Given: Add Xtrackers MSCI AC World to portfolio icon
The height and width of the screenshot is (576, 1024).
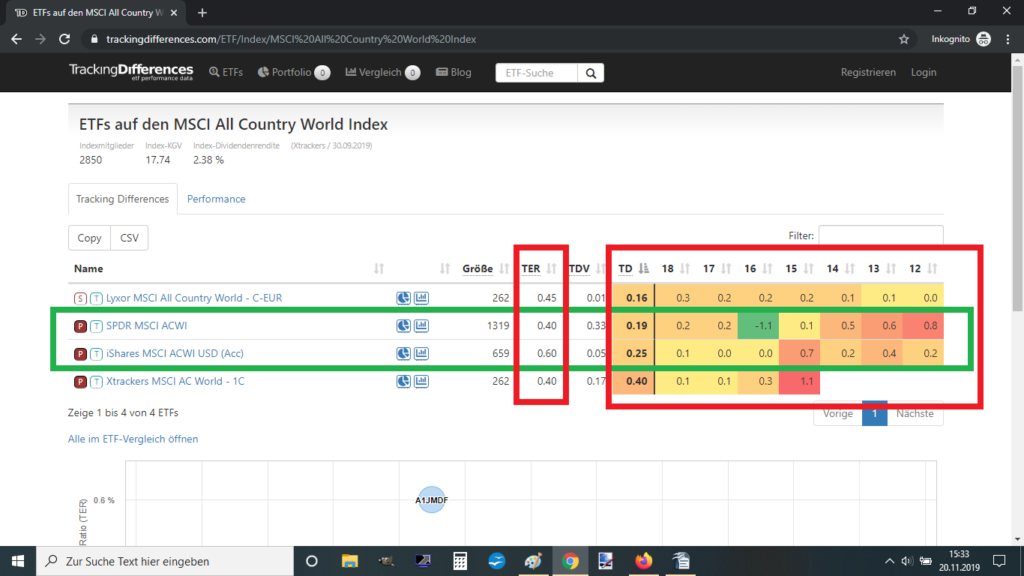Looking at the screenshot, I should click(403, 381).
